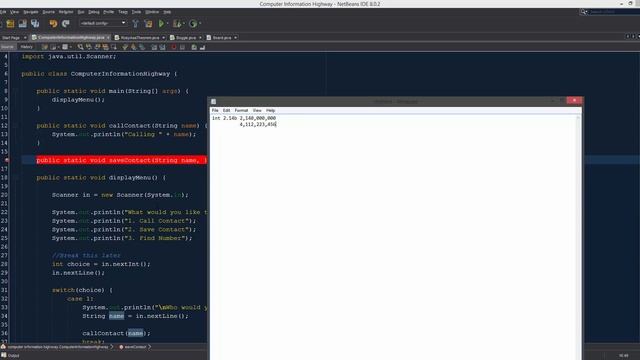This screenshot has width=640, height=360.
Task: Expand the Profile Project dropdown arrow
Action: 200,23
